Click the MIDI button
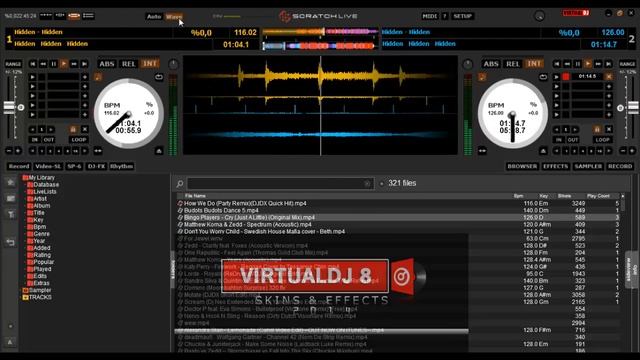 tap(429, 16)
